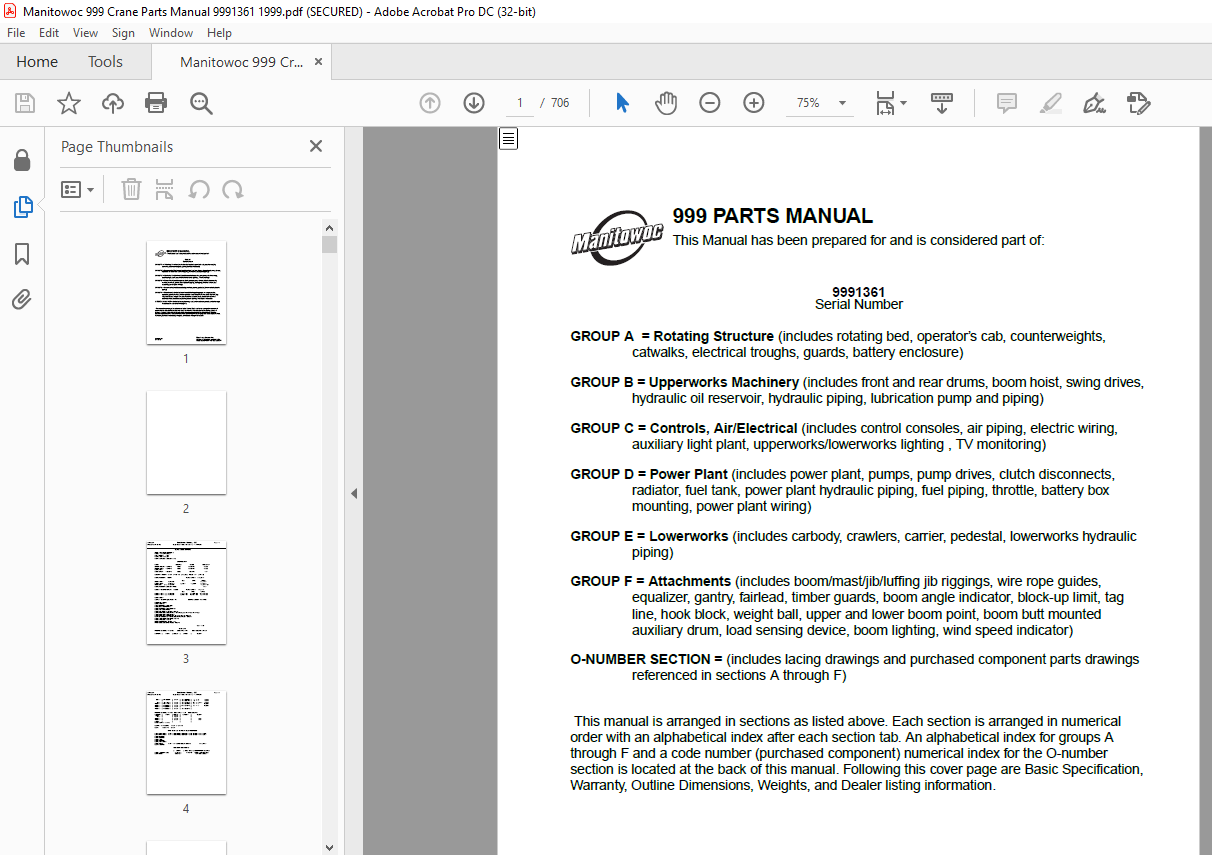The image size is (1212, 855).
Task: Click the insert pages icon in thumbnails
Action: 165,189
